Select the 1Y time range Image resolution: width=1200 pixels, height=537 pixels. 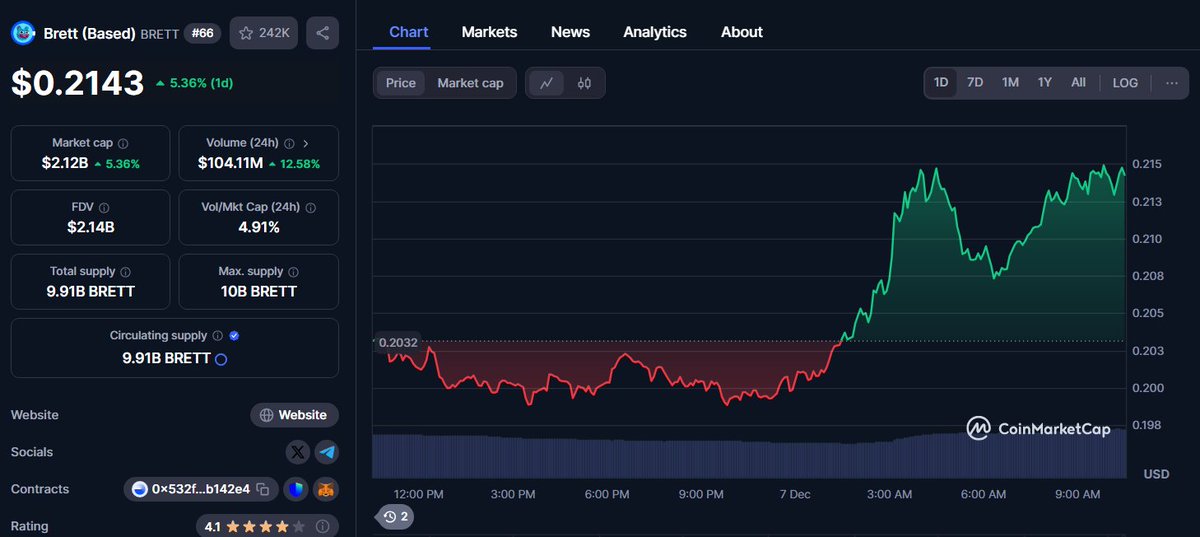1044,83
